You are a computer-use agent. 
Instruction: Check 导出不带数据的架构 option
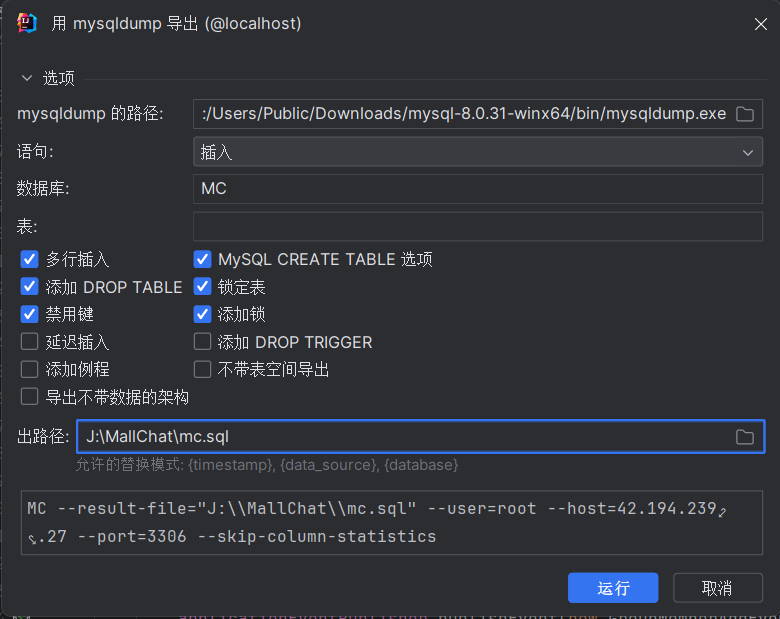pos(29,397)
